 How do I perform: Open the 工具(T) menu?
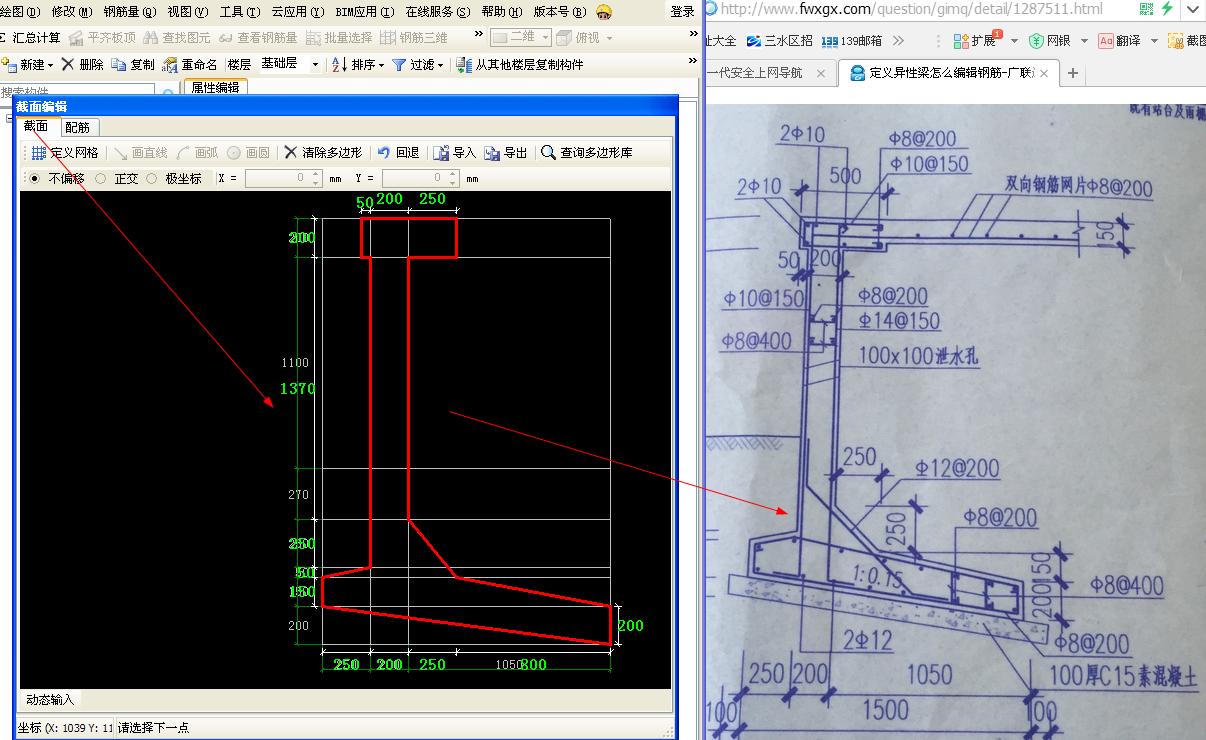(239, 12)
